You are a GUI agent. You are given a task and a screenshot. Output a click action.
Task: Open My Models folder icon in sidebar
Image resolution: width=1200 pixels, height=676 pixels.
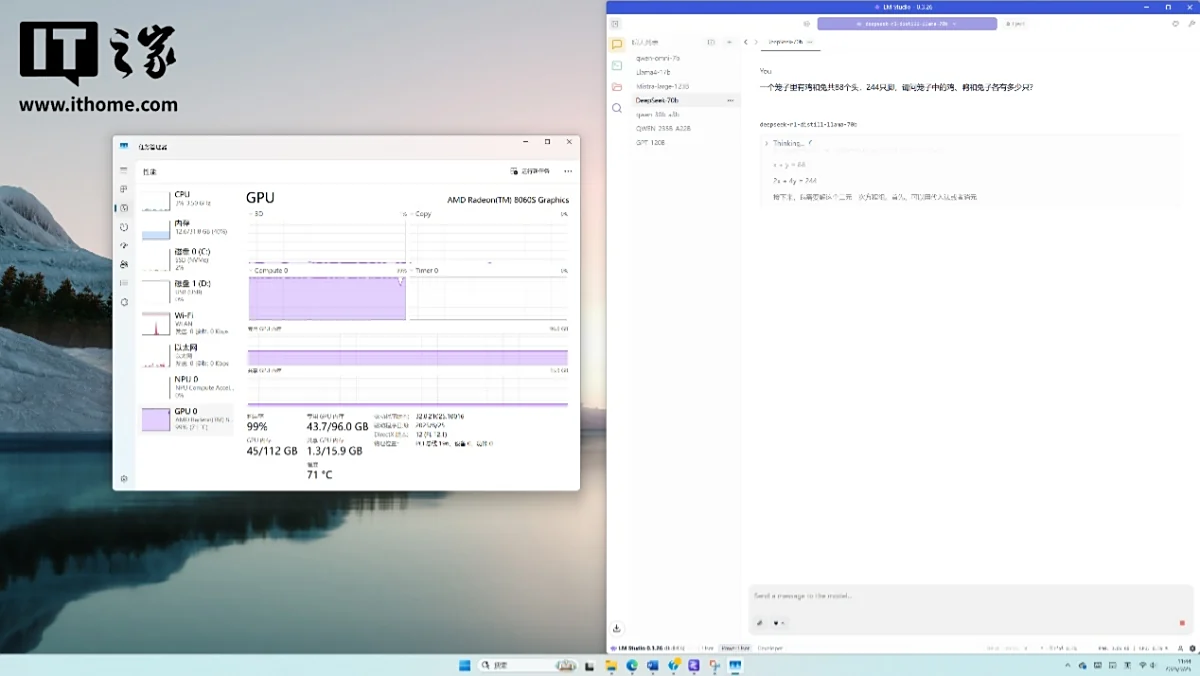click(617, 87)
